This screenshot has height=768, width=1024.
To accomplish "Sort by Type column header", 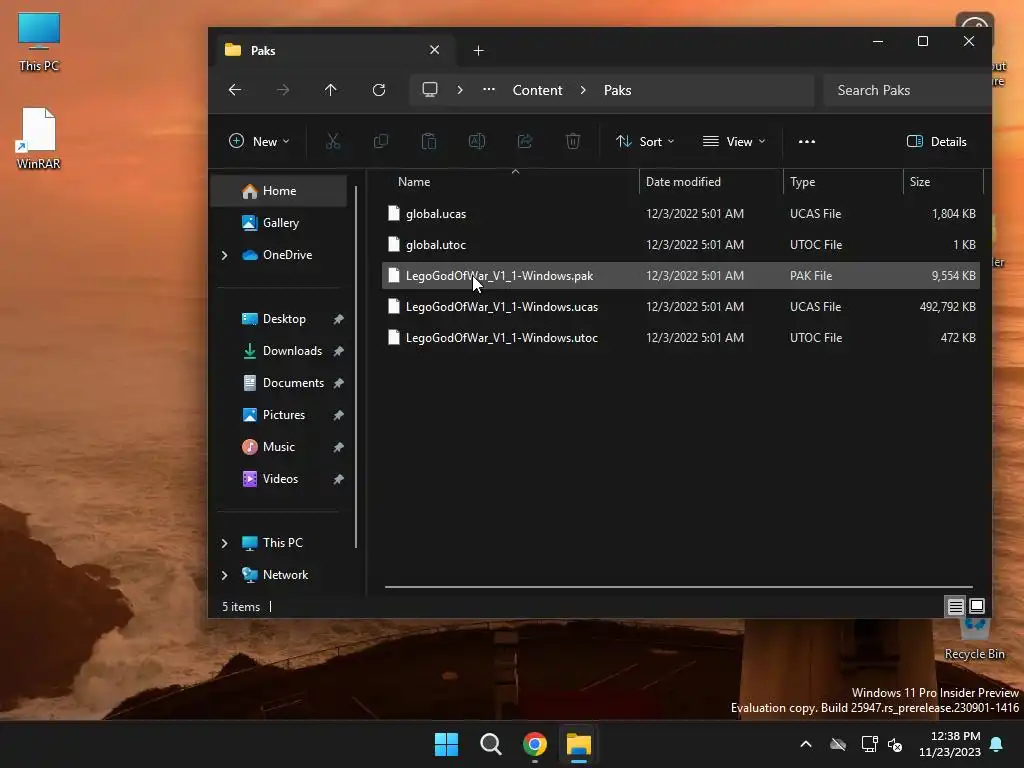I will point(843,182).
